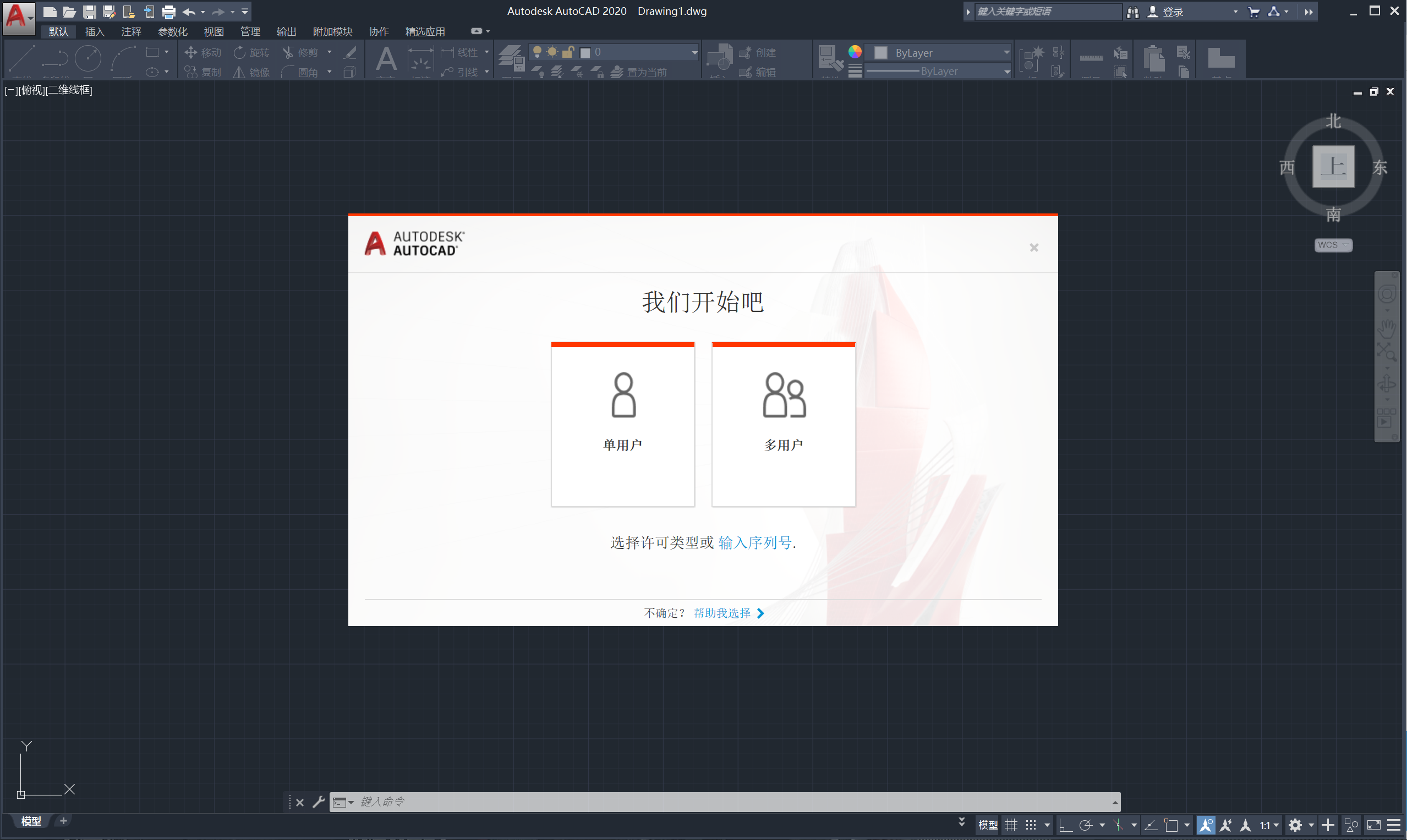The width and height of the screenshot is (1407, 840).
Task: Click the command line customize wrench icon
Action: coord(319,801)
